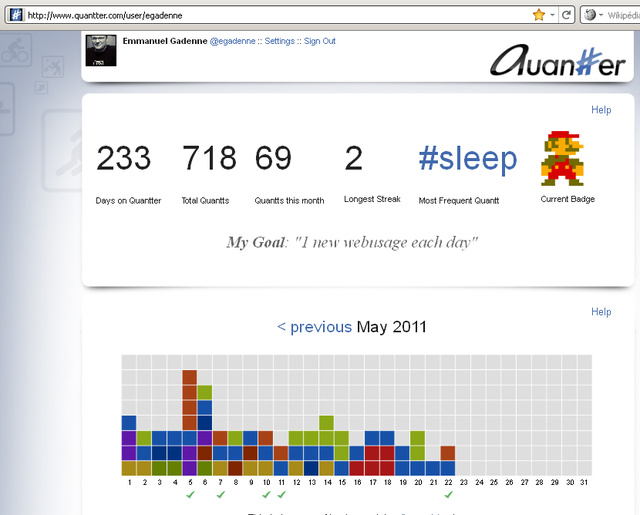Open the #sleep most frequent quantt
The width and height of the screenshot is (640, 515).
click(x=467, y=158)
